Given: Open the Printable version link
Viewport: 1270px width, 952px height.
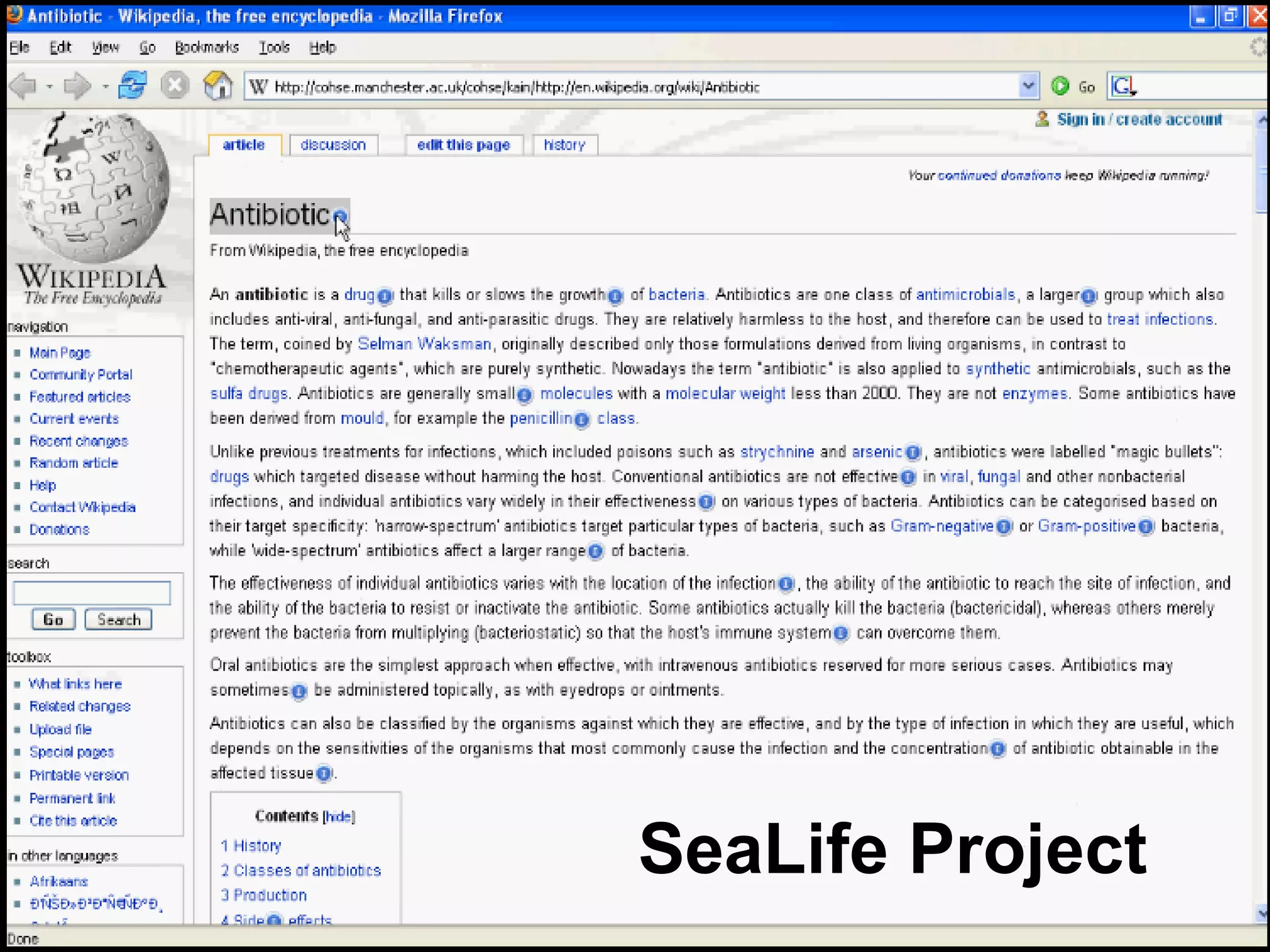Looking at the screenshot, I should [79, 775].
